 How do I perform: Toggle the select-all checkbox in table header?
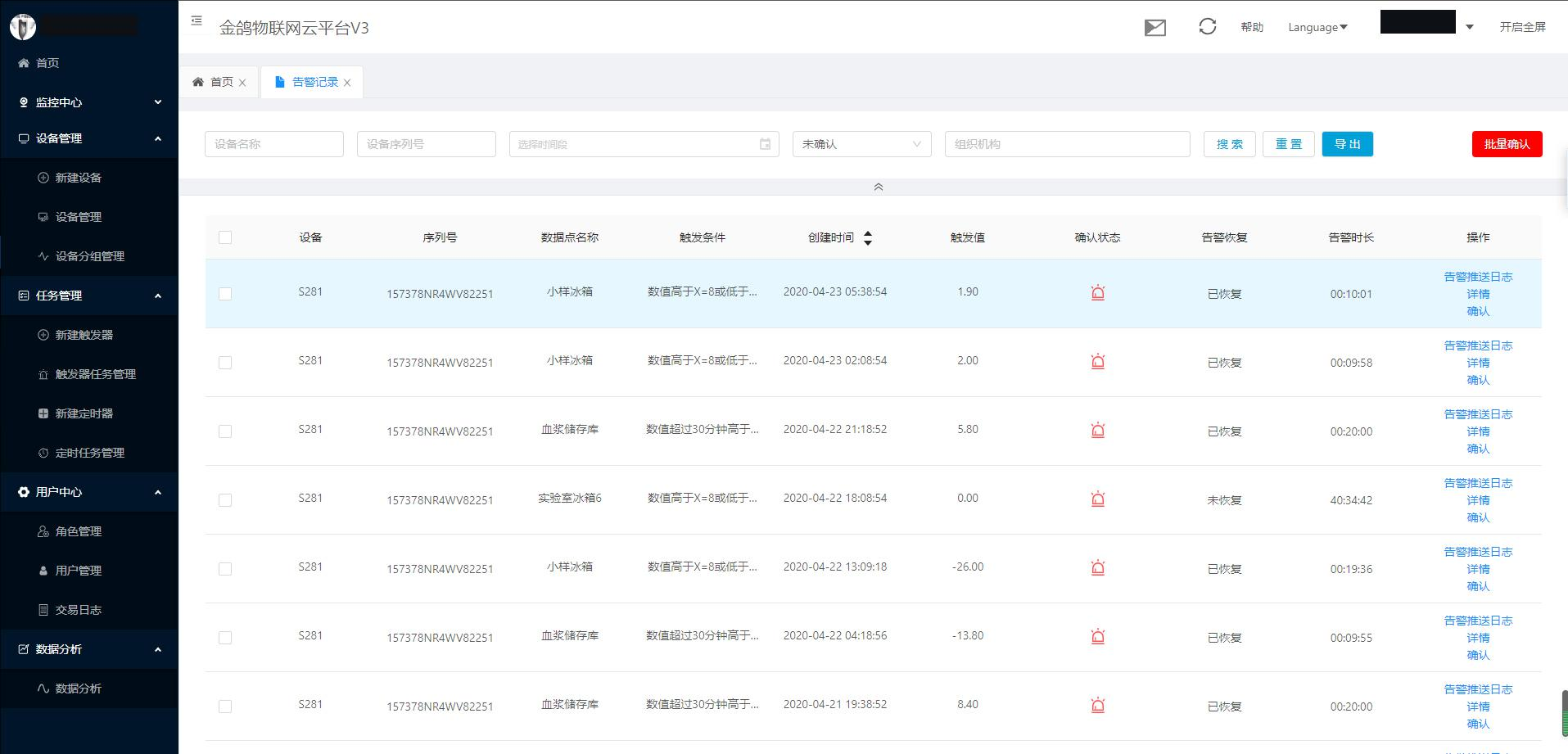(225, 237)
